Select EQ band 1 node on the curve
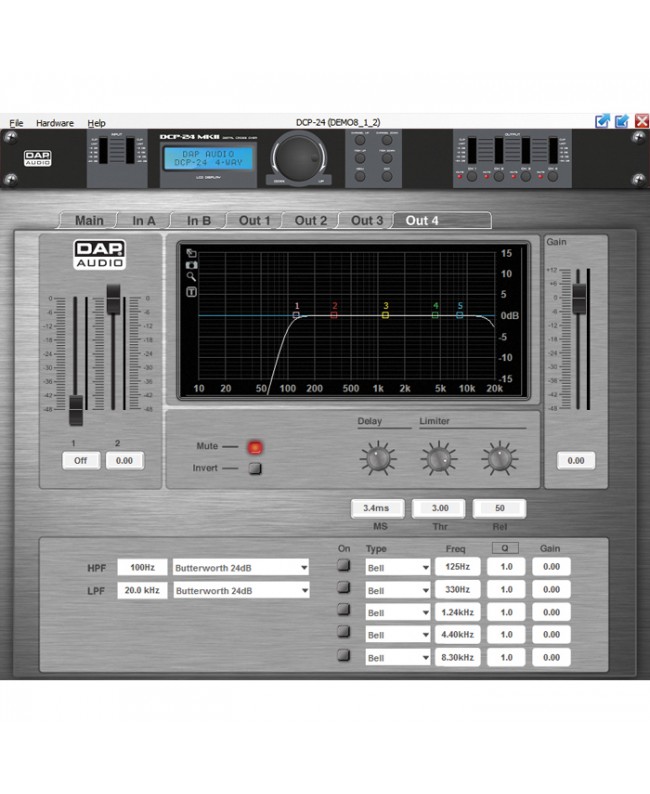650x794 pixels. coord(296,315)
